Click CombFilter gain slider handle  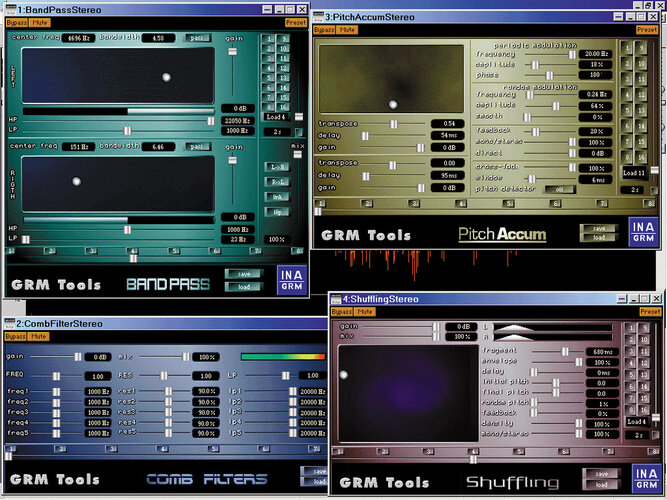(x=78, y=357)
